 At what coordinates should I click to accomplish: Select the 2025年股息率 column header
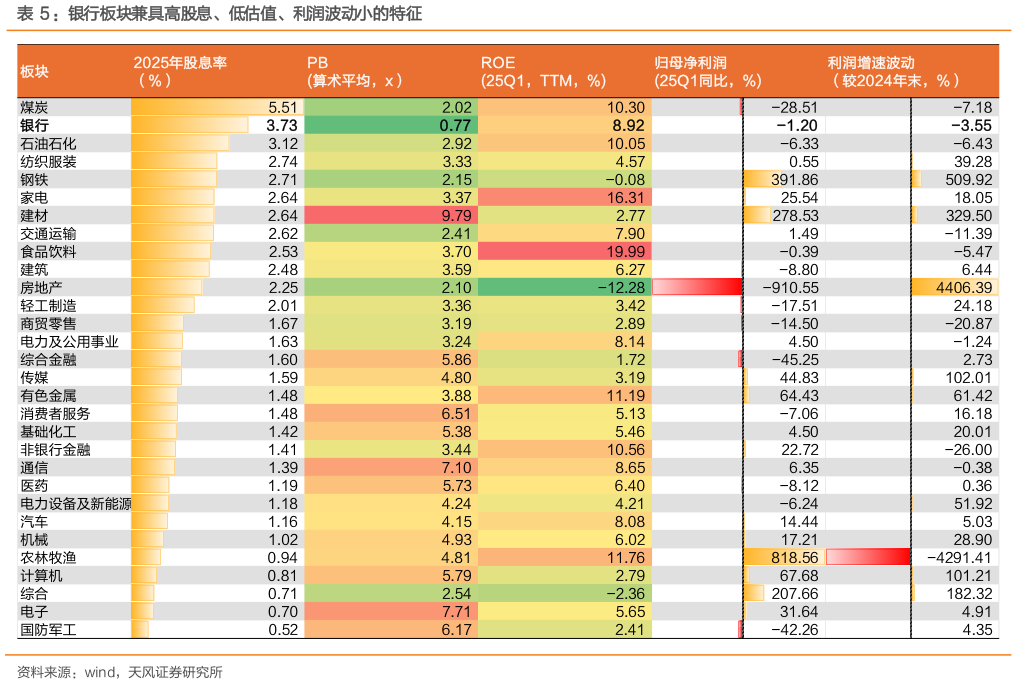pos(180,71)
